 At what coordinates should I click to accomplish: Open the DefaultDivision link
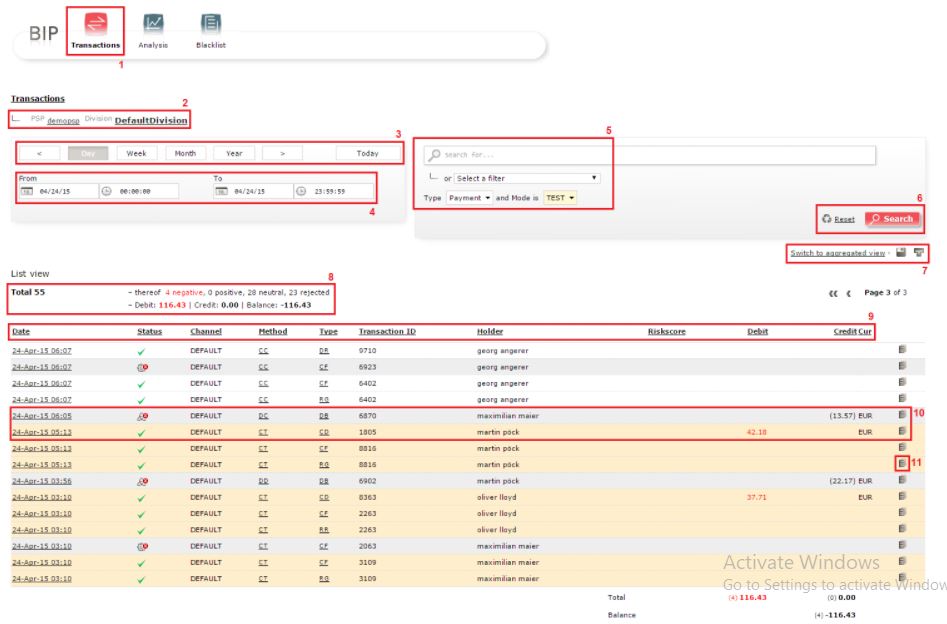pos(151,120)
